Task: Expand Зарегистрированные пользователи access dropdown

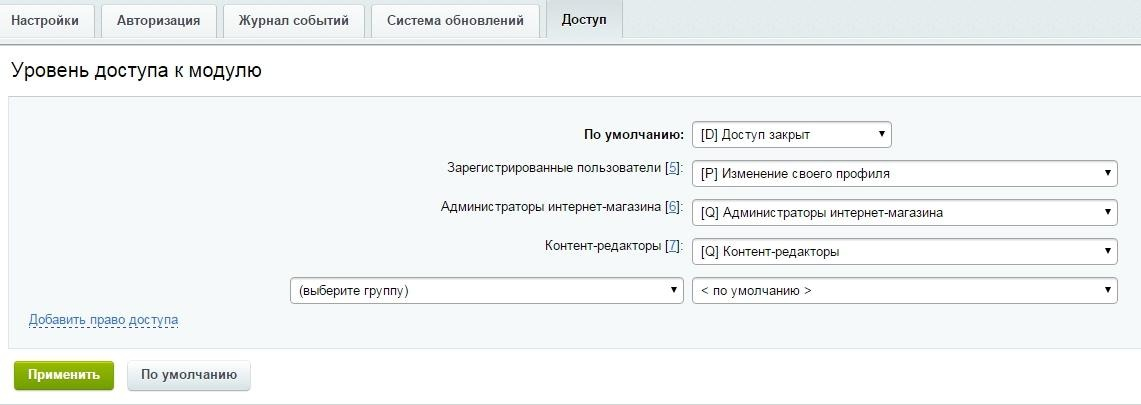Action: tap(905, 174)
